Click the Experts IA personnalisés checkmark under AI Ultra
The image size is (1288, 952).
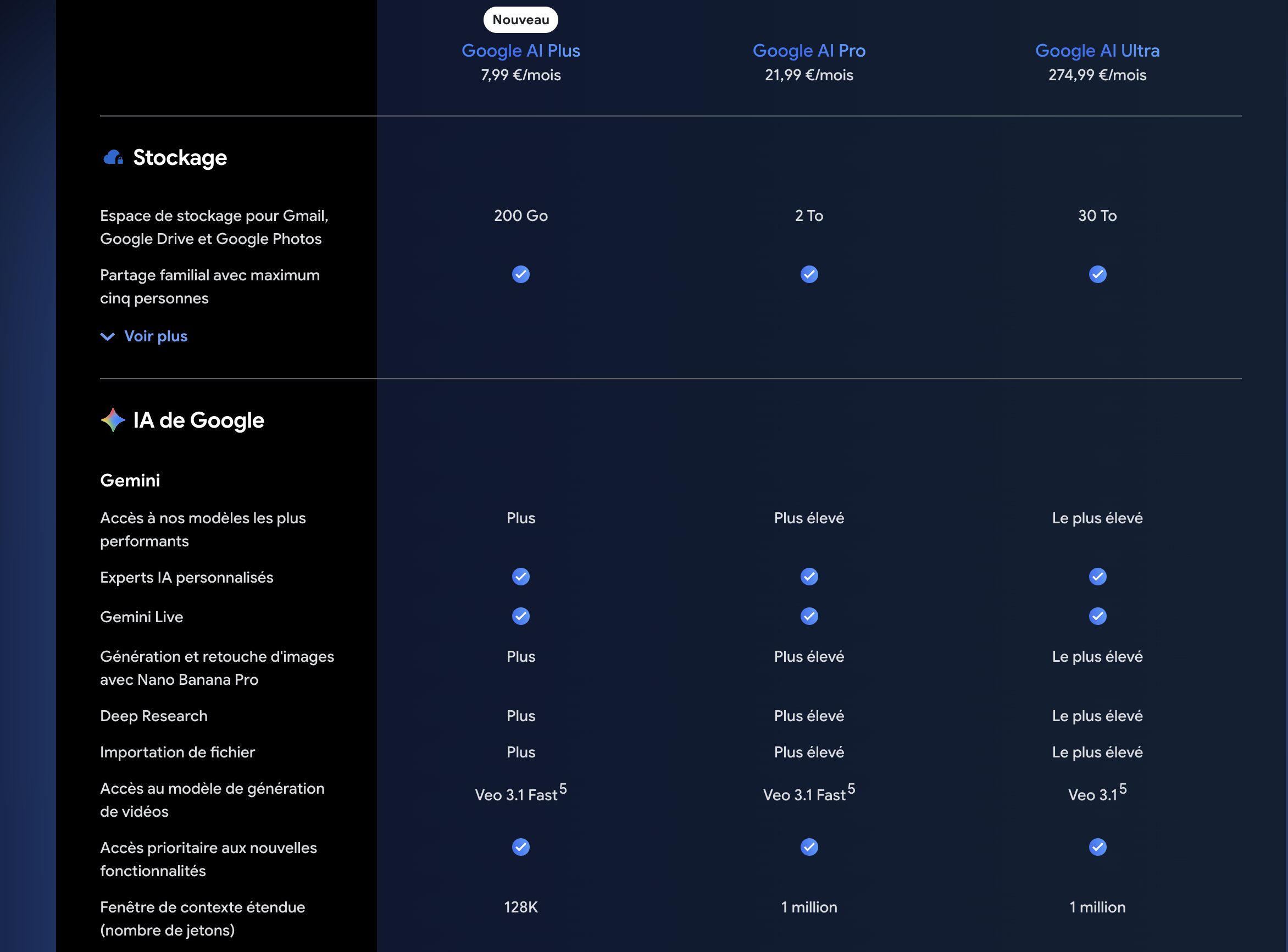pyautogui.click(x=1097, y=577)
